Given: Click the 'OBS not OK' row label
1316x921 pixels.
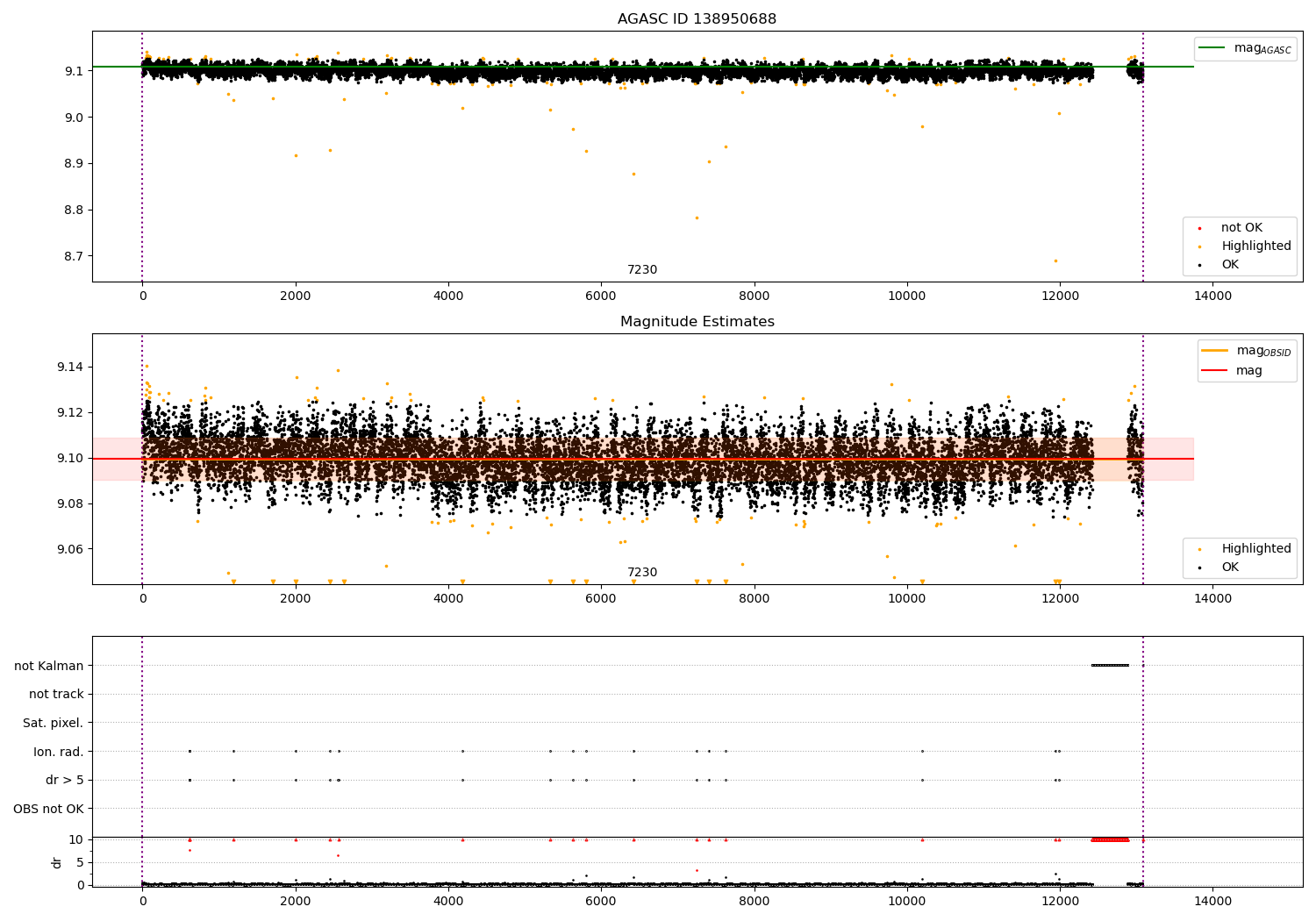Looking at the screenshot, I should click(49, 809).
